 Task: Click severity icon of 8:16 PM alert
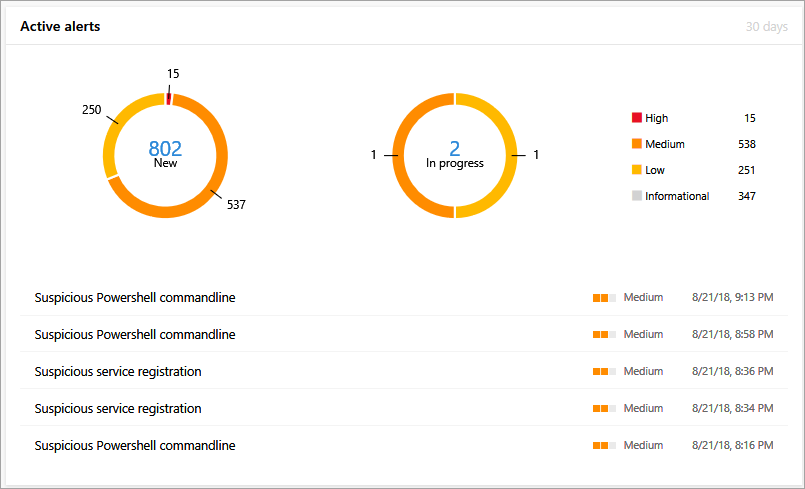pyautogui.click(x=604, y=445)
